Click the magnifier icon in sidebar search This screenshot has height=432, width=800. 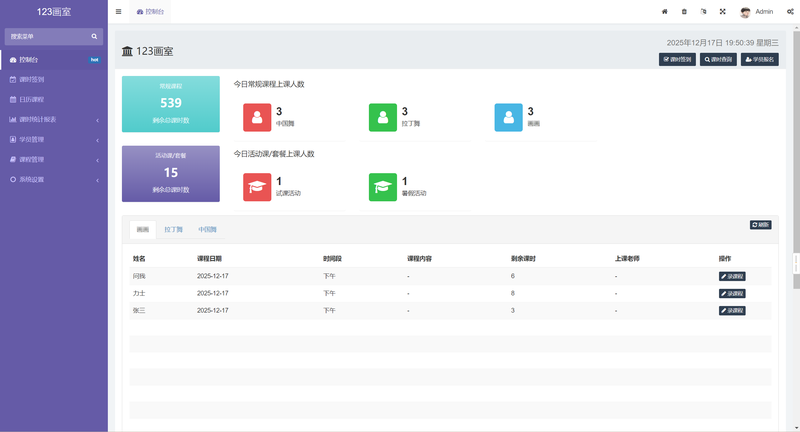[94, 36]
